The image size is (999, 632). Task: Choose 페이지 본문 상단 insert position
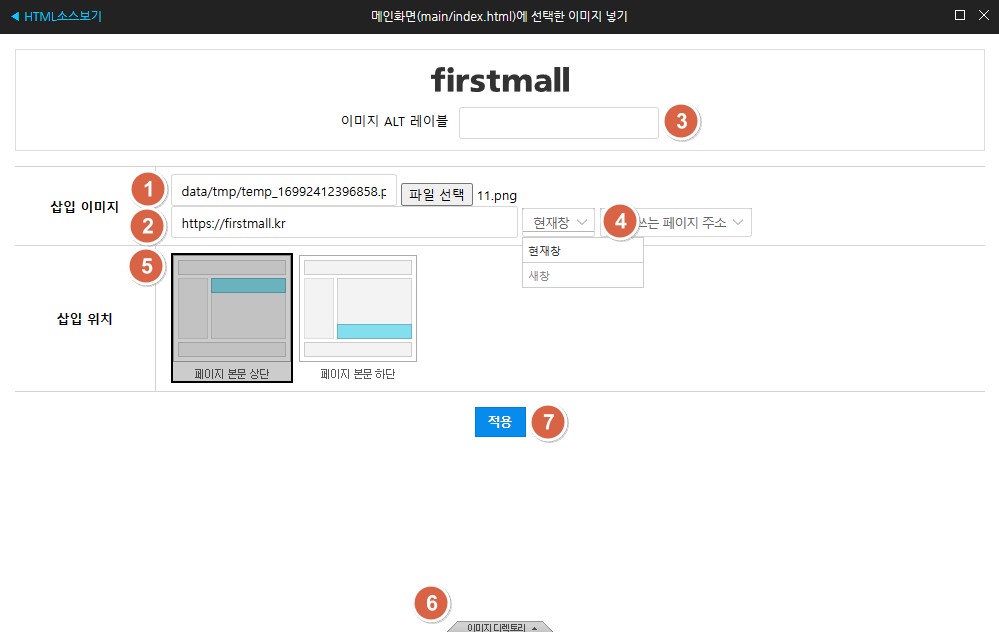tap(232, 318)
